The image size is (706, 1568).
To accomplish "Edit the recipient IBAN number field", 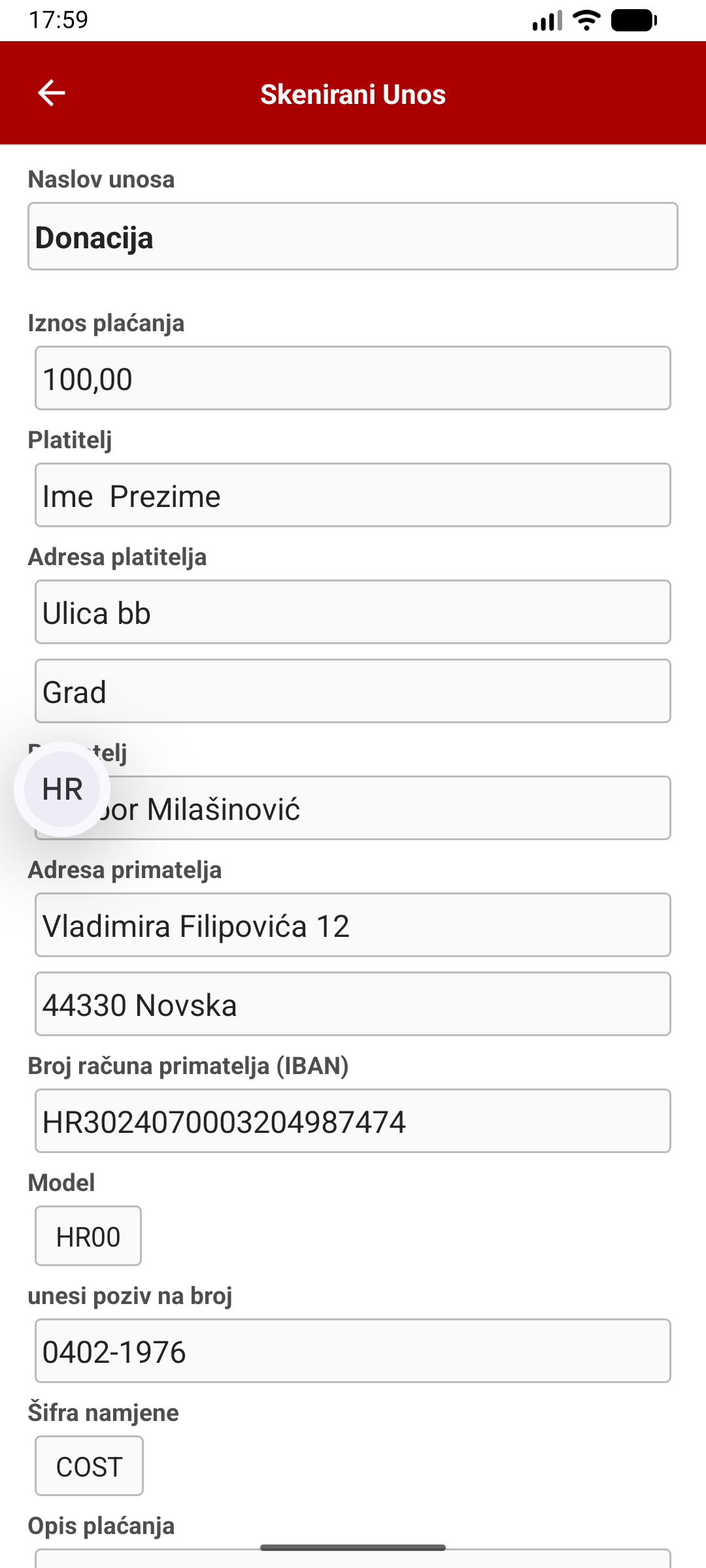I will click(x=353, y=1121).
